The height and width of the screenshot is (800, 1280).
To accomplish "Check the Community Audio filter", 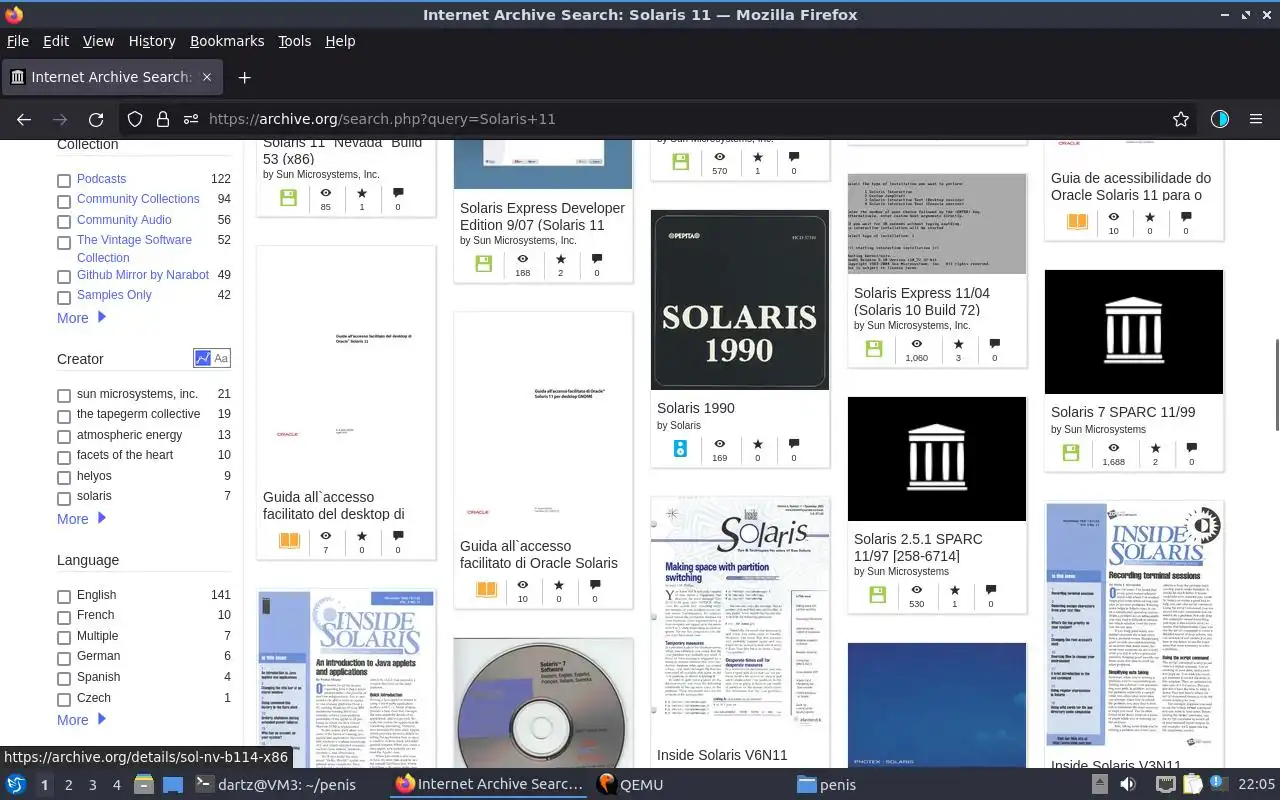I will [64, 222].
